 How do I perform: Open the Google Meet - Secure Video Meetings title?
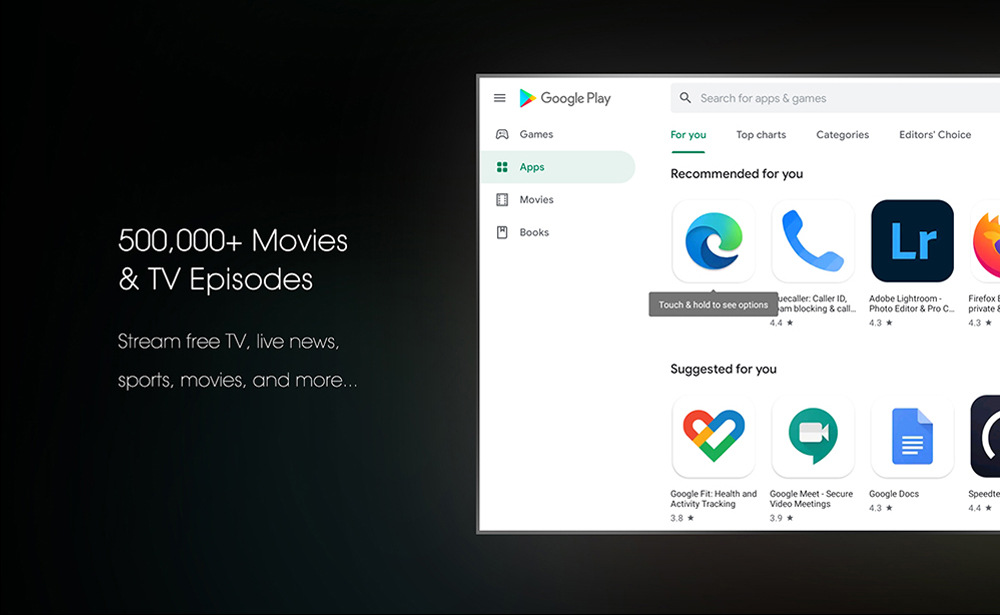[811, 499]
